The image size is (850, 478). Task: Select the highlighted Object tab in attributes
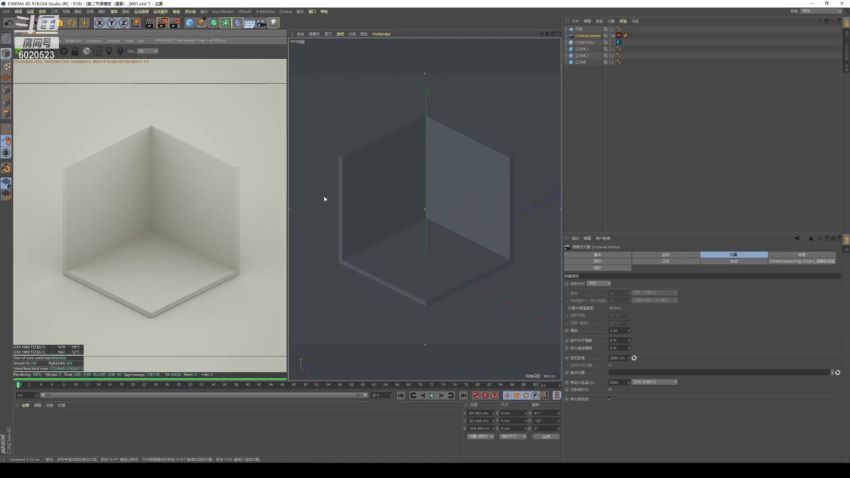point(733,255)
